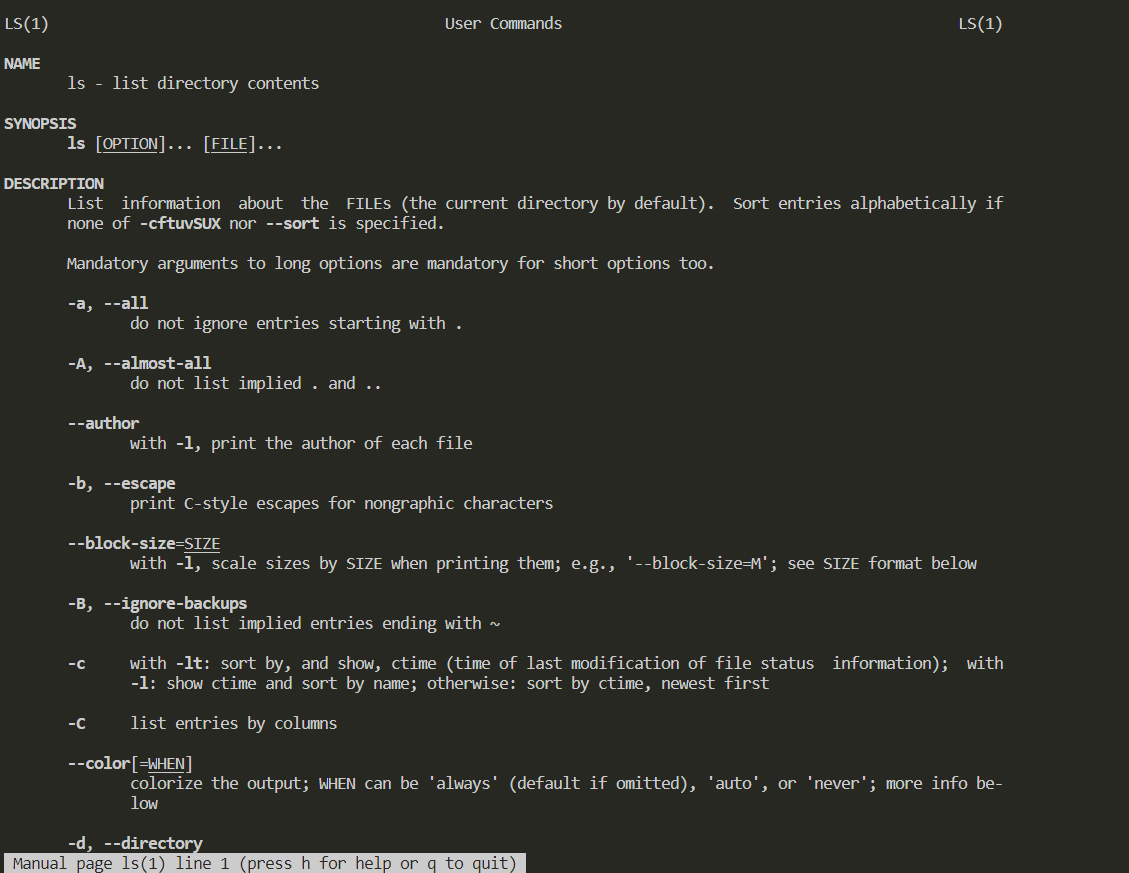Click the '--color' option name
The width and height of the screenshot is (1129, 873).
coord(99,764)
